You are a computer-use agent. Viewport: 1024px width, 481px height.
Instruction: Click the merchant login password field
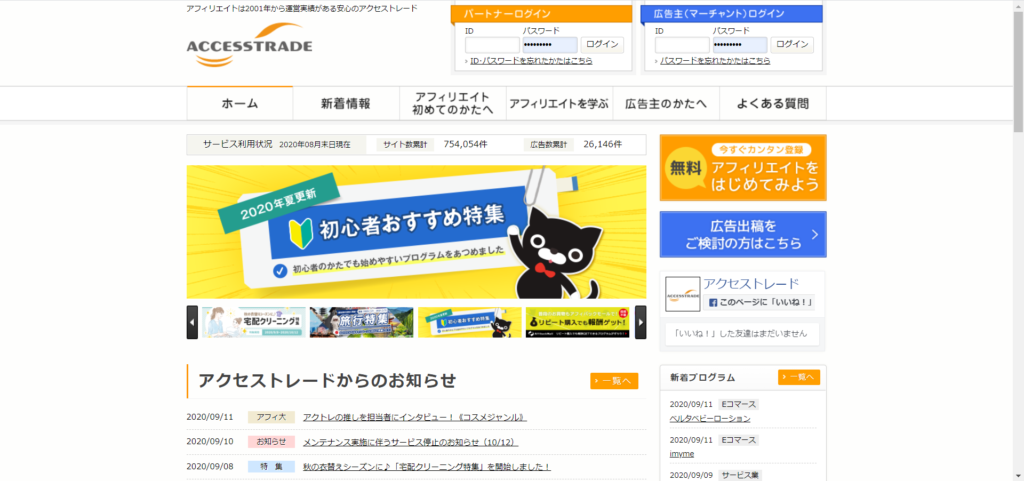(x=740, y=45)
